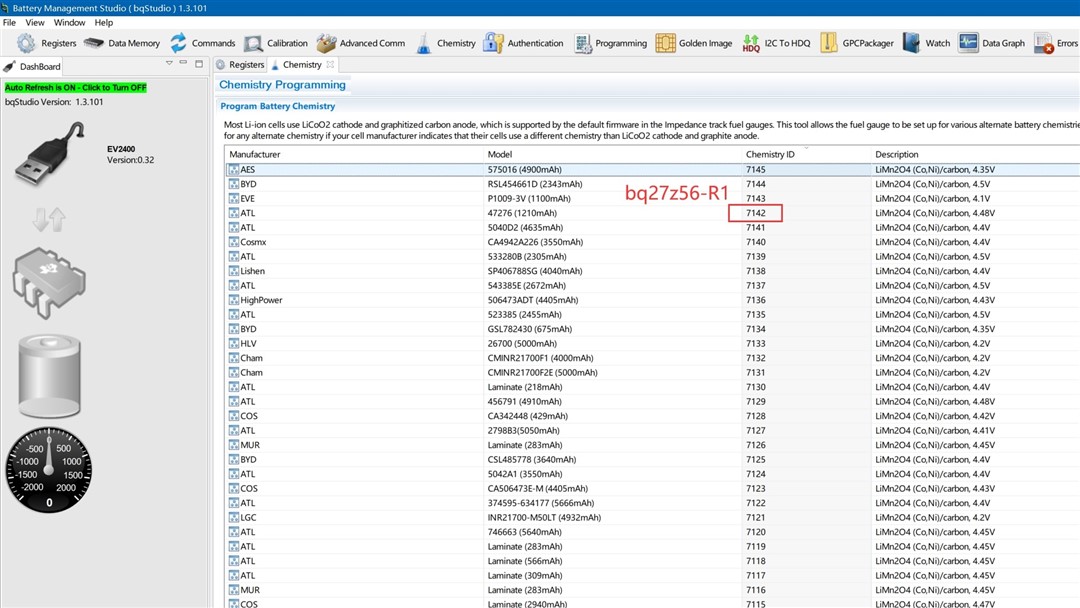Open the Registers toolbar icon
1080x608 pixels.
(26, 43)
